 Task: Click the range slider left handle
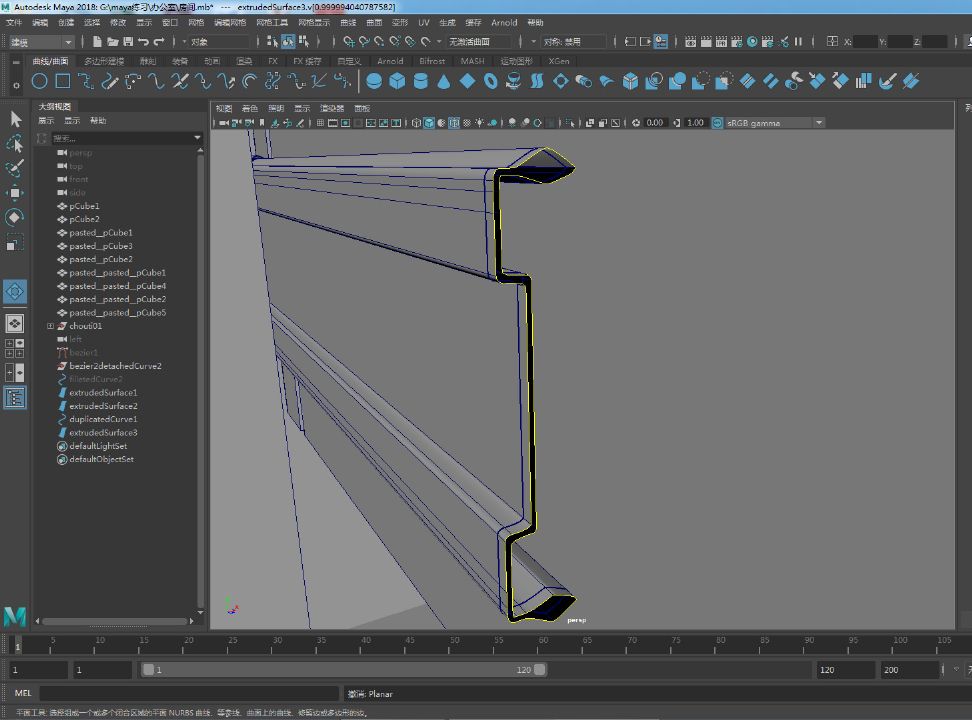148,670
